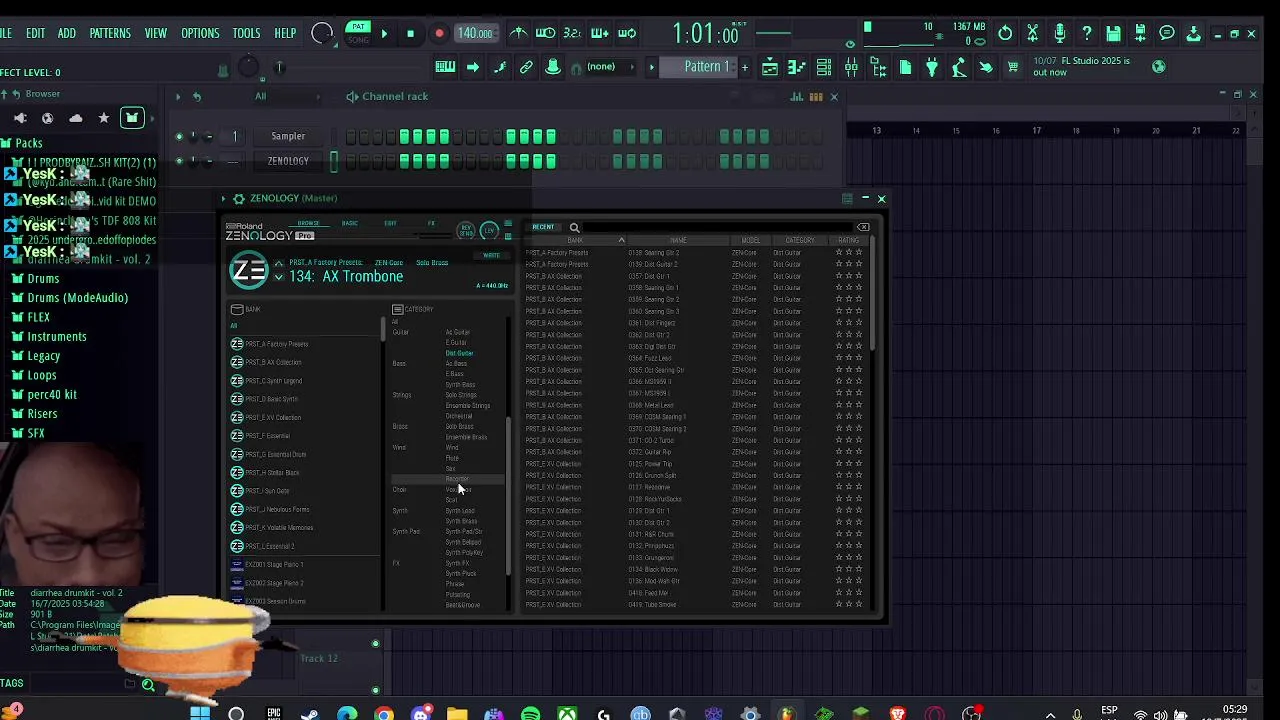
Task: Select Synth Lead category in ZENOLOGY
Action: click(x=460, y=511)
